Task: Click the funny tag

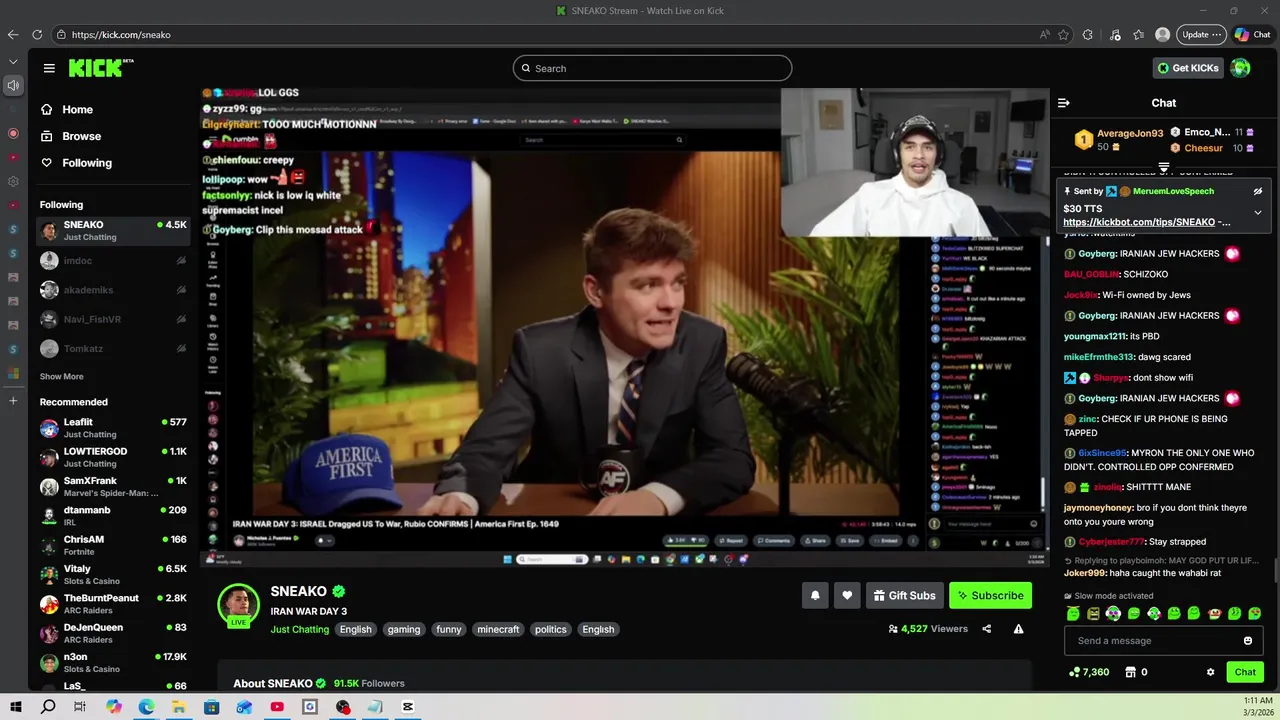Action: pyautogui.click(x=449, y=629)
